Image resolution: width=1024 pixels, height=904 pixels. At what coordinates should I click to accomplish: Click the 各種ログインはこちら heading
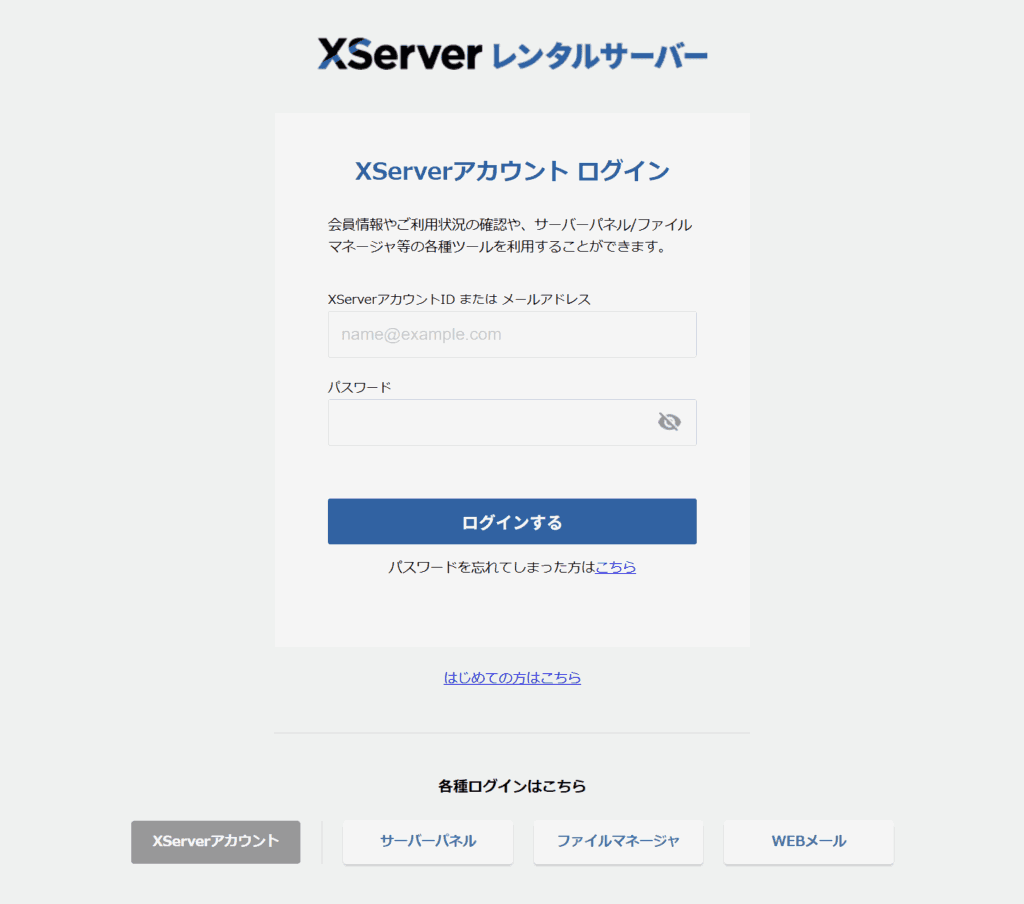(x=512, y=786)
